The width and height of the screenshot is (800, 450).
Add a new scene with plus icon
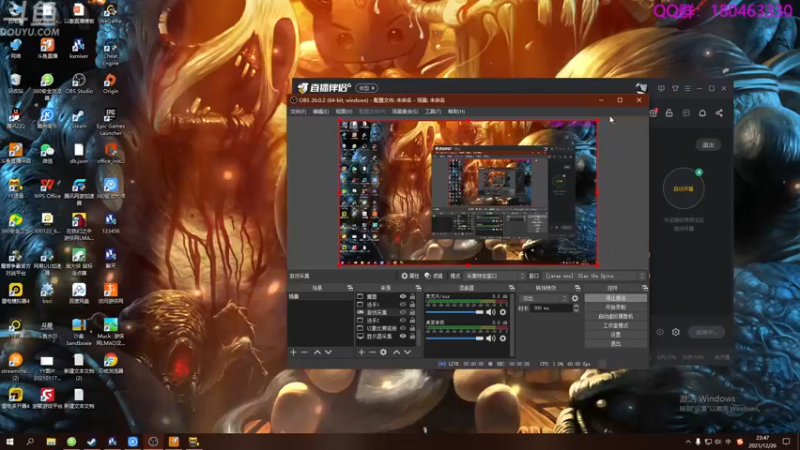coord(293,352)
